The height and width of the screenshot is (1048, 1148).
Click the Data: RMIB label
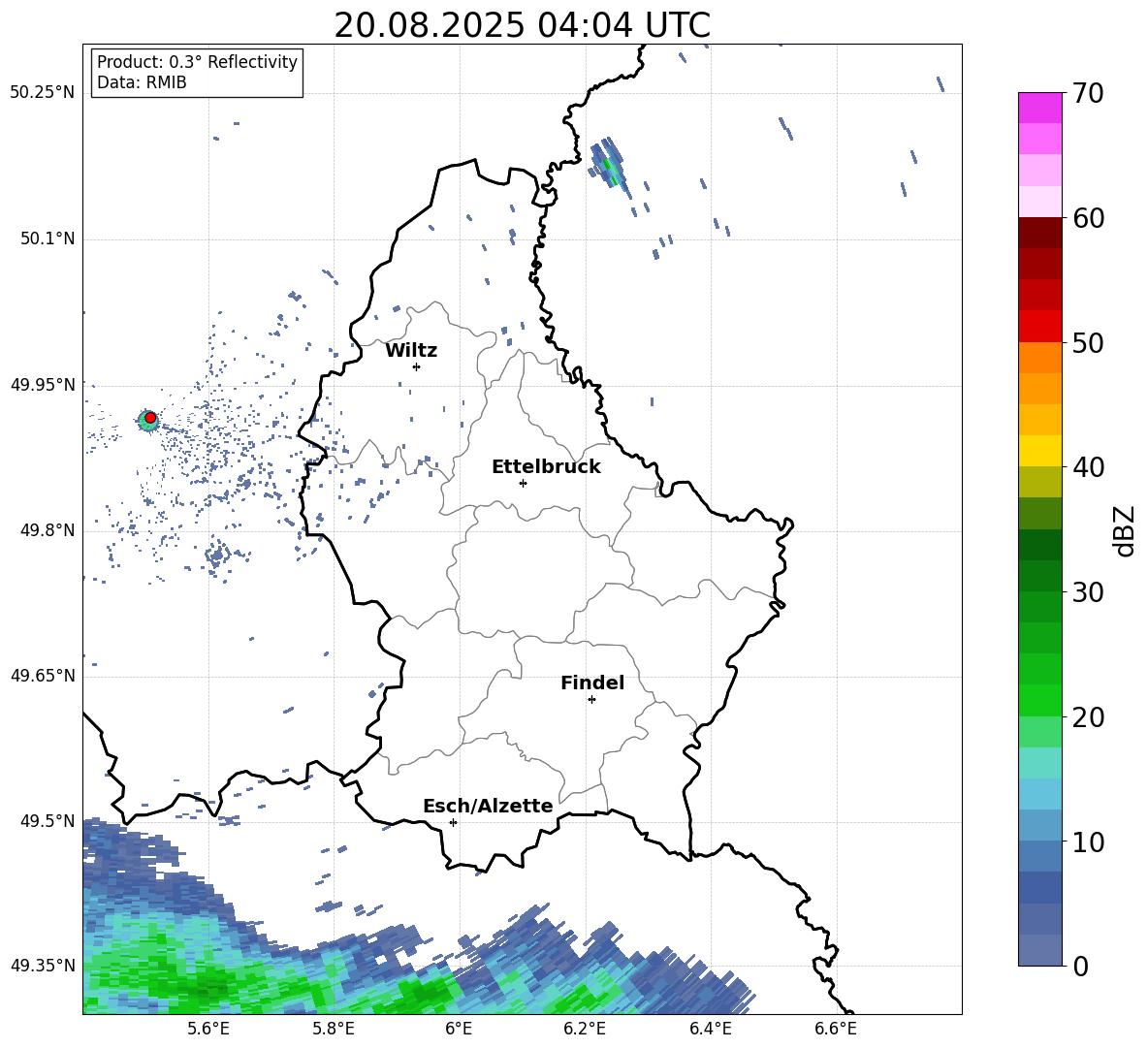point(142,82)
